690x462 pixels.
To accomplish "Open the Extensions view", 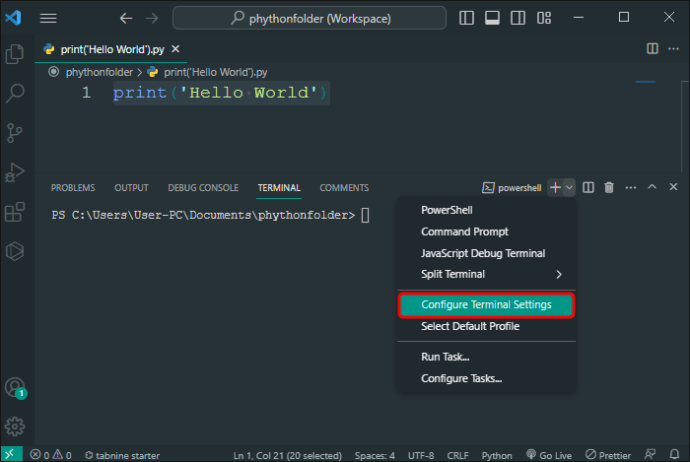I will [x=15, y=212].
